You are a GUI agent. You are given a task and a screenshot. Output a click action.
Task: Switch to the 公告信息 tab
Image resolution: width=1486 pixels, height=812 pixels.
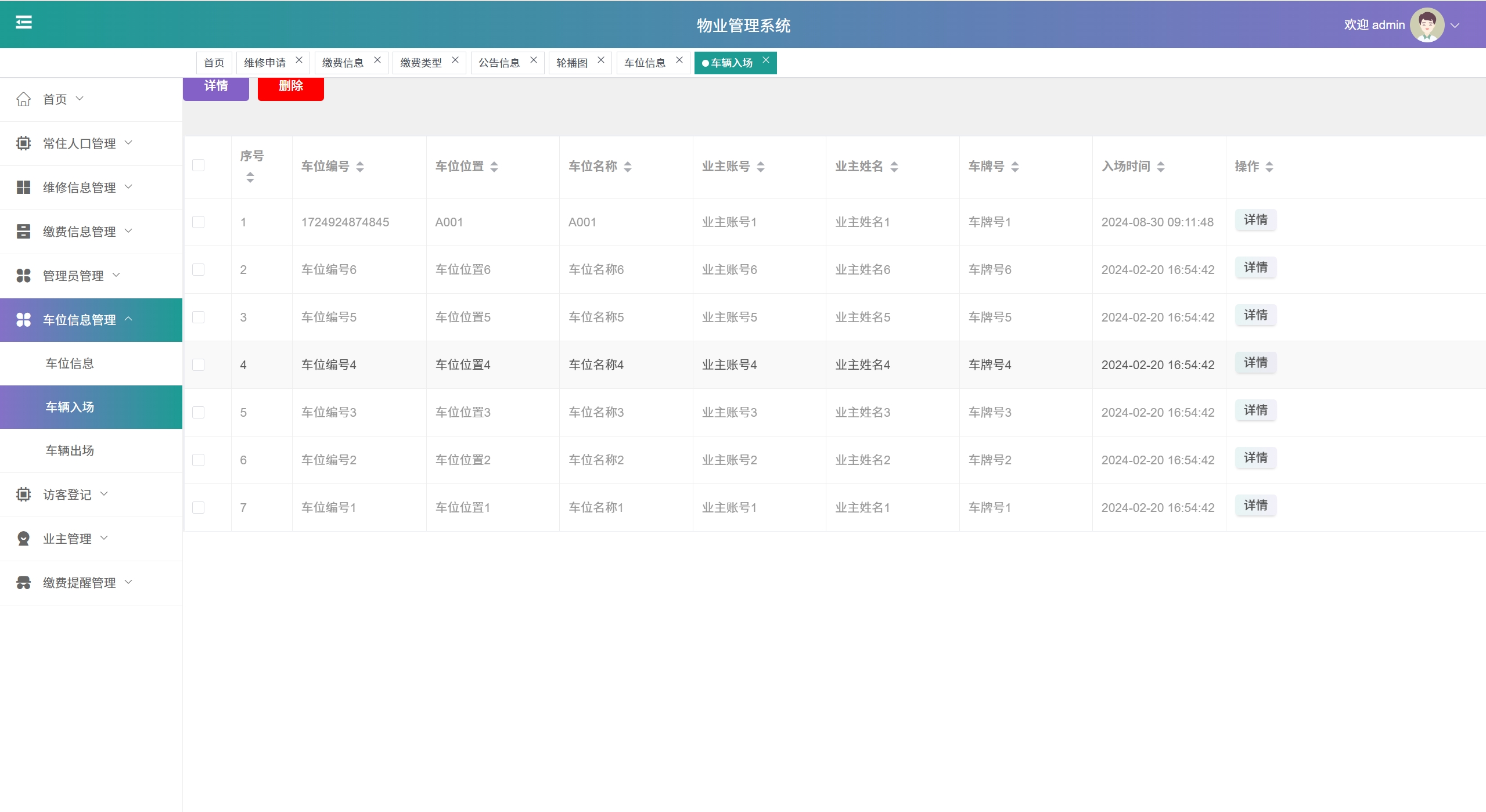point(499,63)
